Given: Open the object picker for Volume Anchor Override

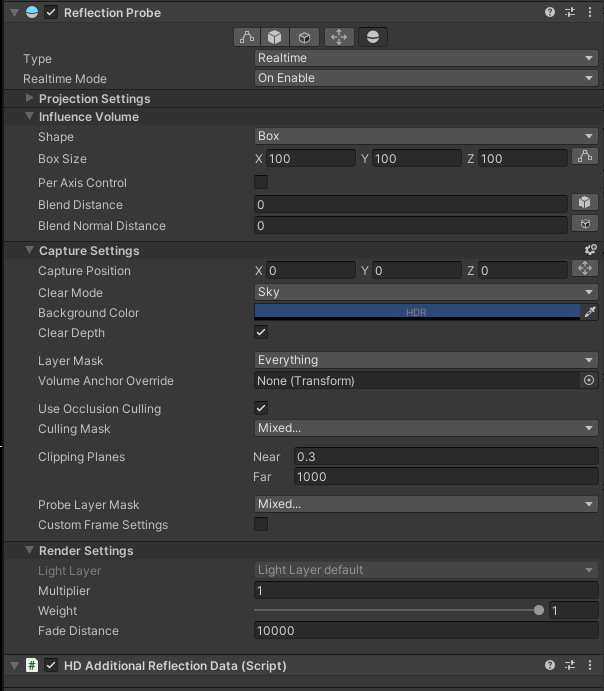Looking at the screenshot, I should click(x=589, y=381).
